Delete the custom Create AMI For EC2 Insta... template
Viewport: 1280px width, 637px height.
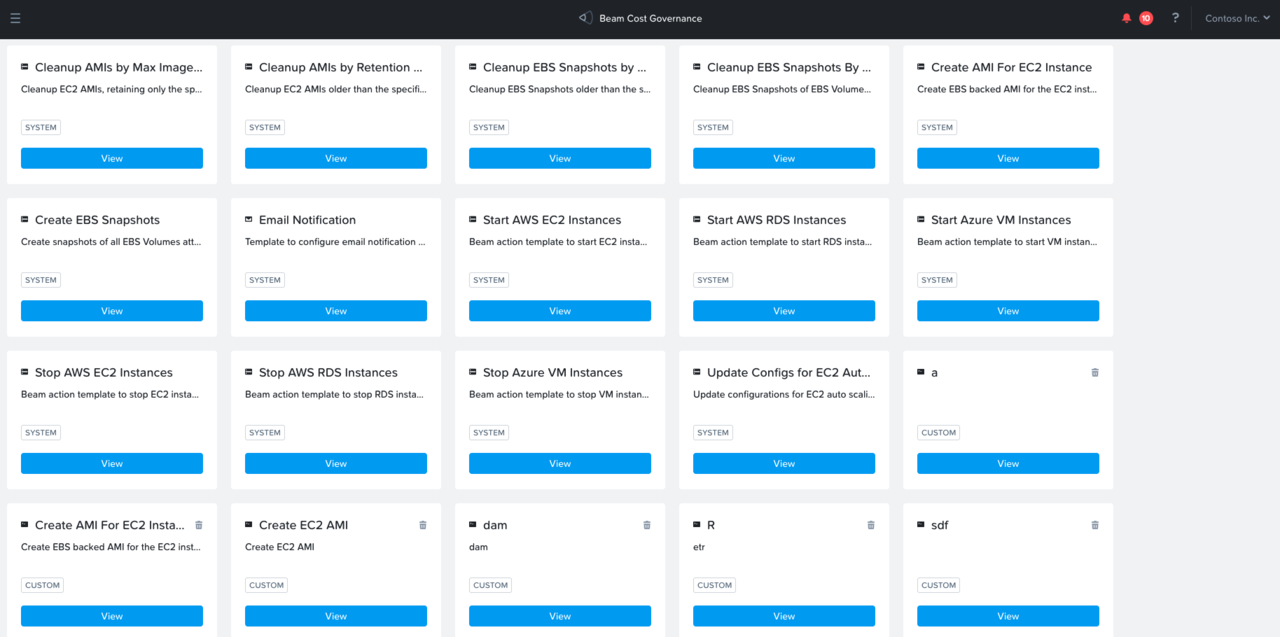click(199, 525)
